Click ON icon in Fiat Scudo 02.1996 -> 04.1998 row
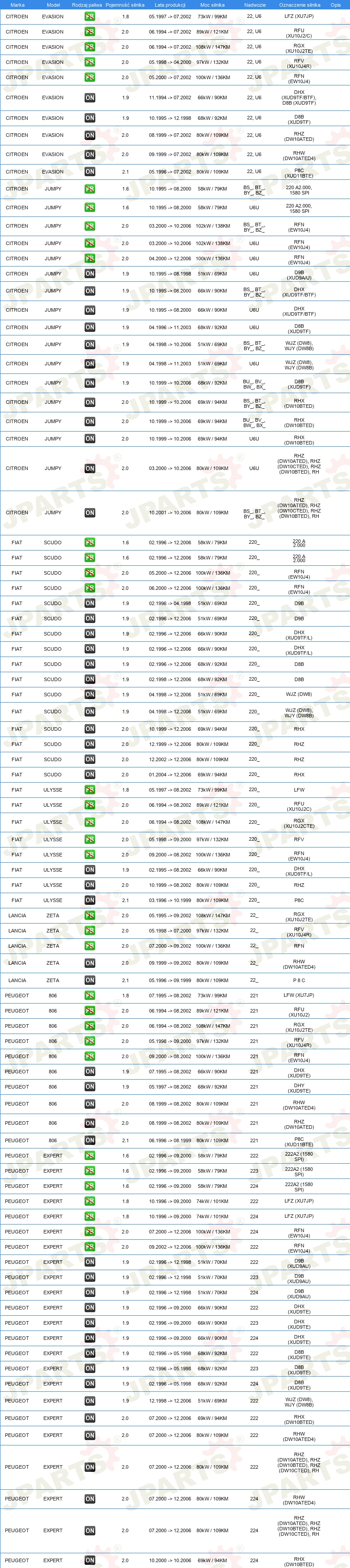Viewport: 350px width, 1568px height. click(90, 603)
